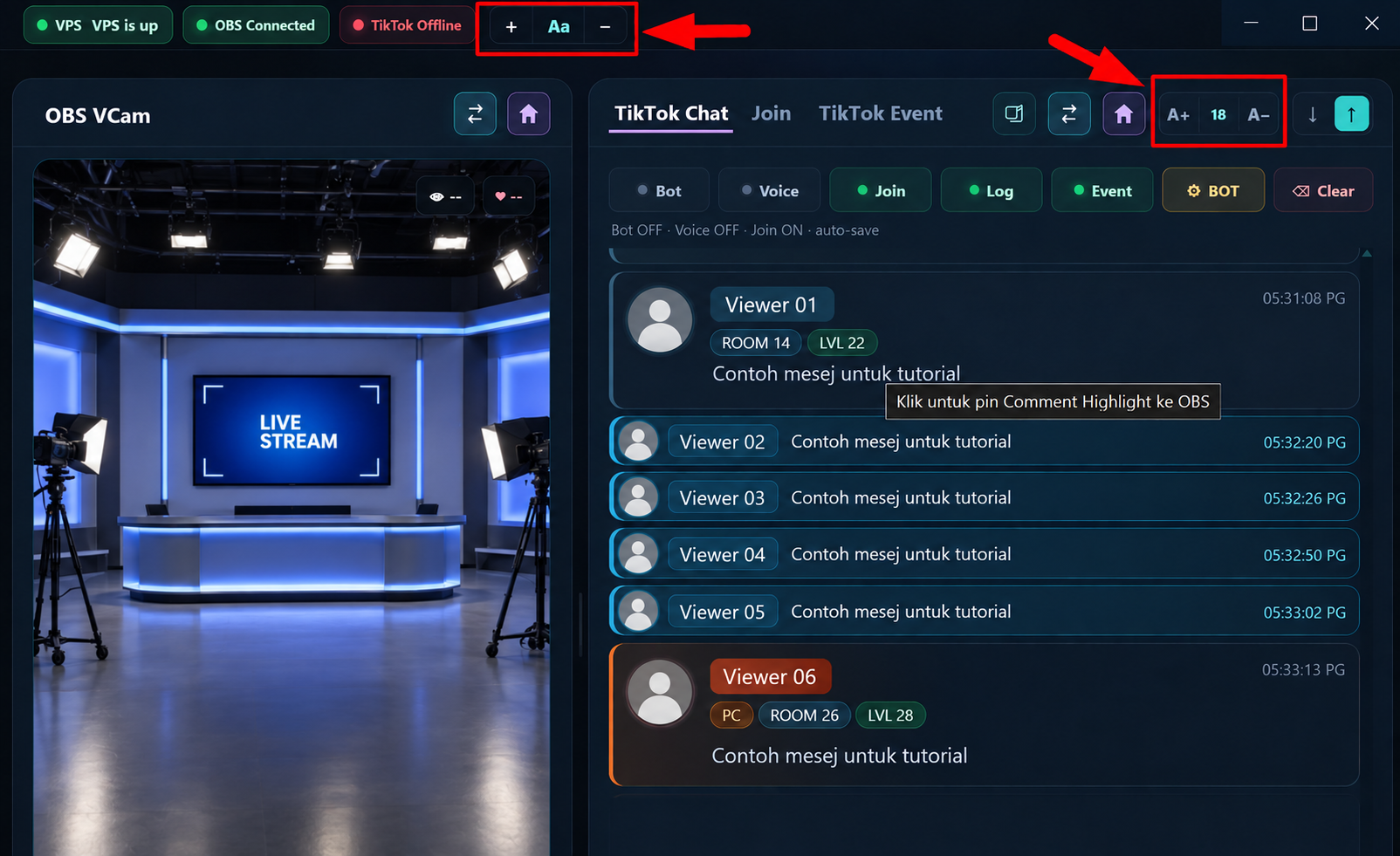Click the home icon in TikTok Chat header
This screenshot has width=1400, height=856.
[1124, 114]
